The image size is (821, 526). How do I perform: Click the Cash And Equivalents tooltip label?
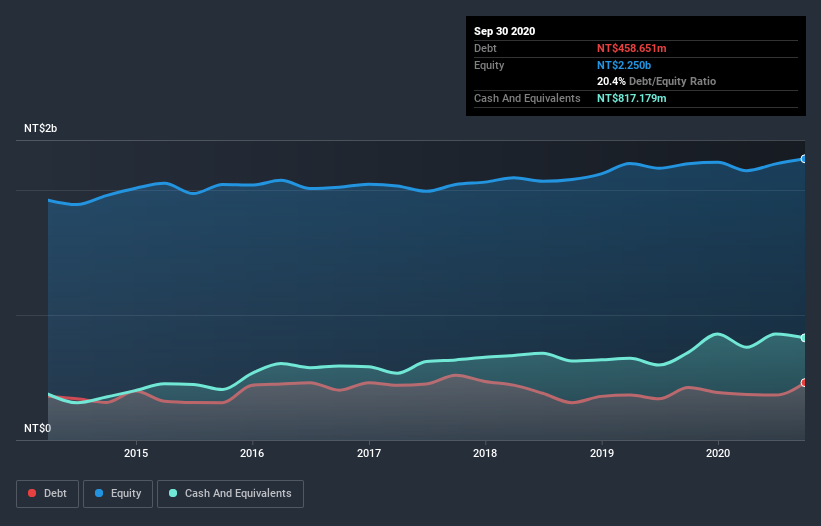527,98
